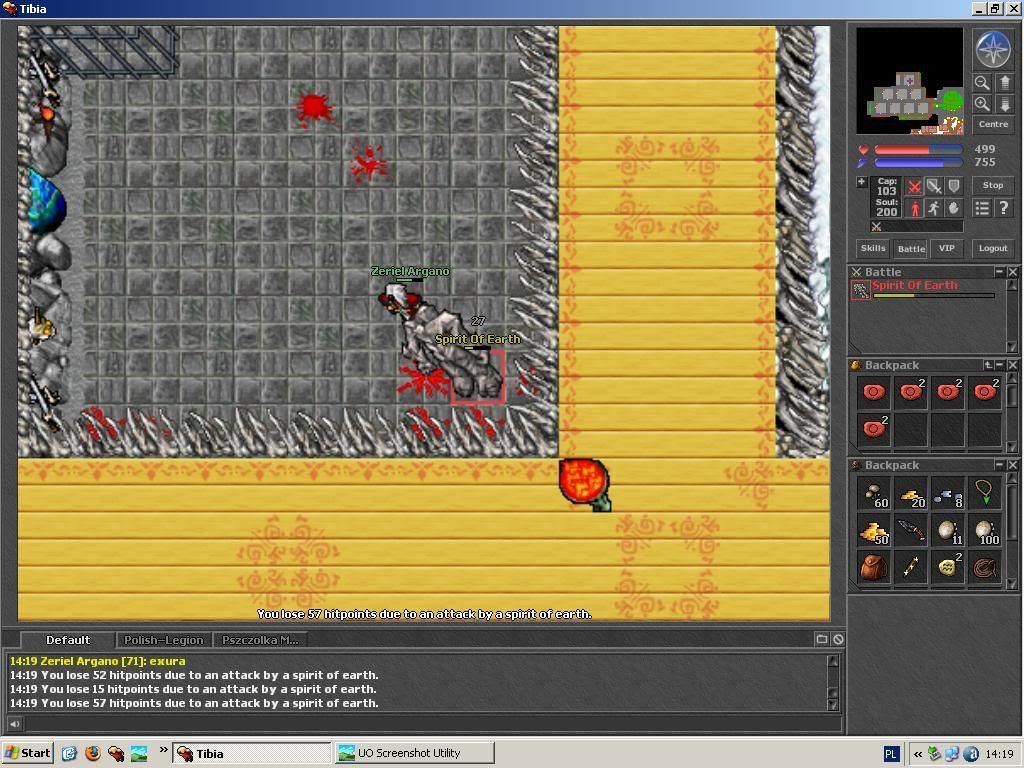Click the compass rose to move minimap

tap(993, 50)
